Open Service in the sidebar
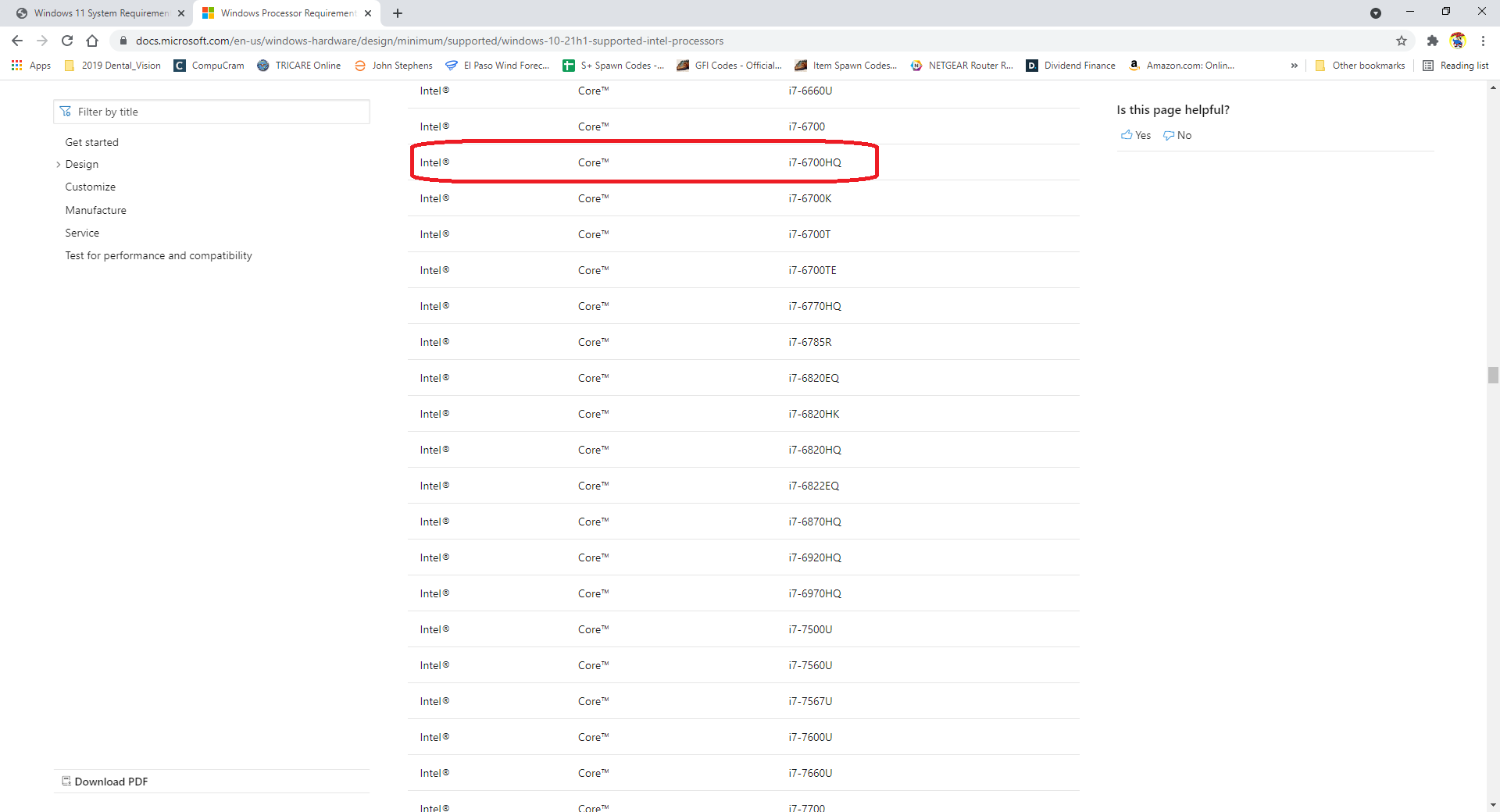The width and height of the screenshot is (1500, 812). 82,233
